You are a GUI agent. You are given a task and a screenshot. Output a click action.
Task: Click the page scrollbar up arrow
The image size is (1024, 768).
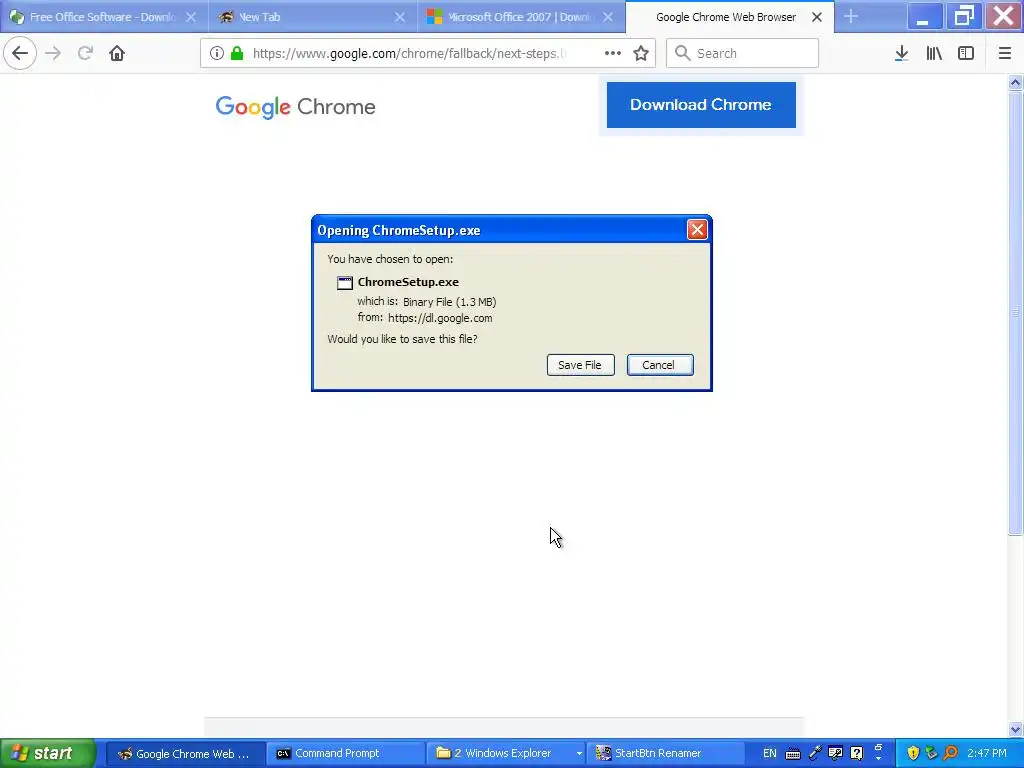click(x=1015, y=82)
